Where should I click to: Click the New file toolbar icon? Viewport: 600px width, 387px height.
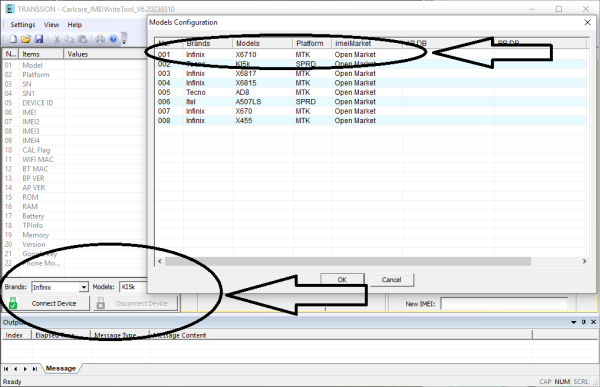13,39
